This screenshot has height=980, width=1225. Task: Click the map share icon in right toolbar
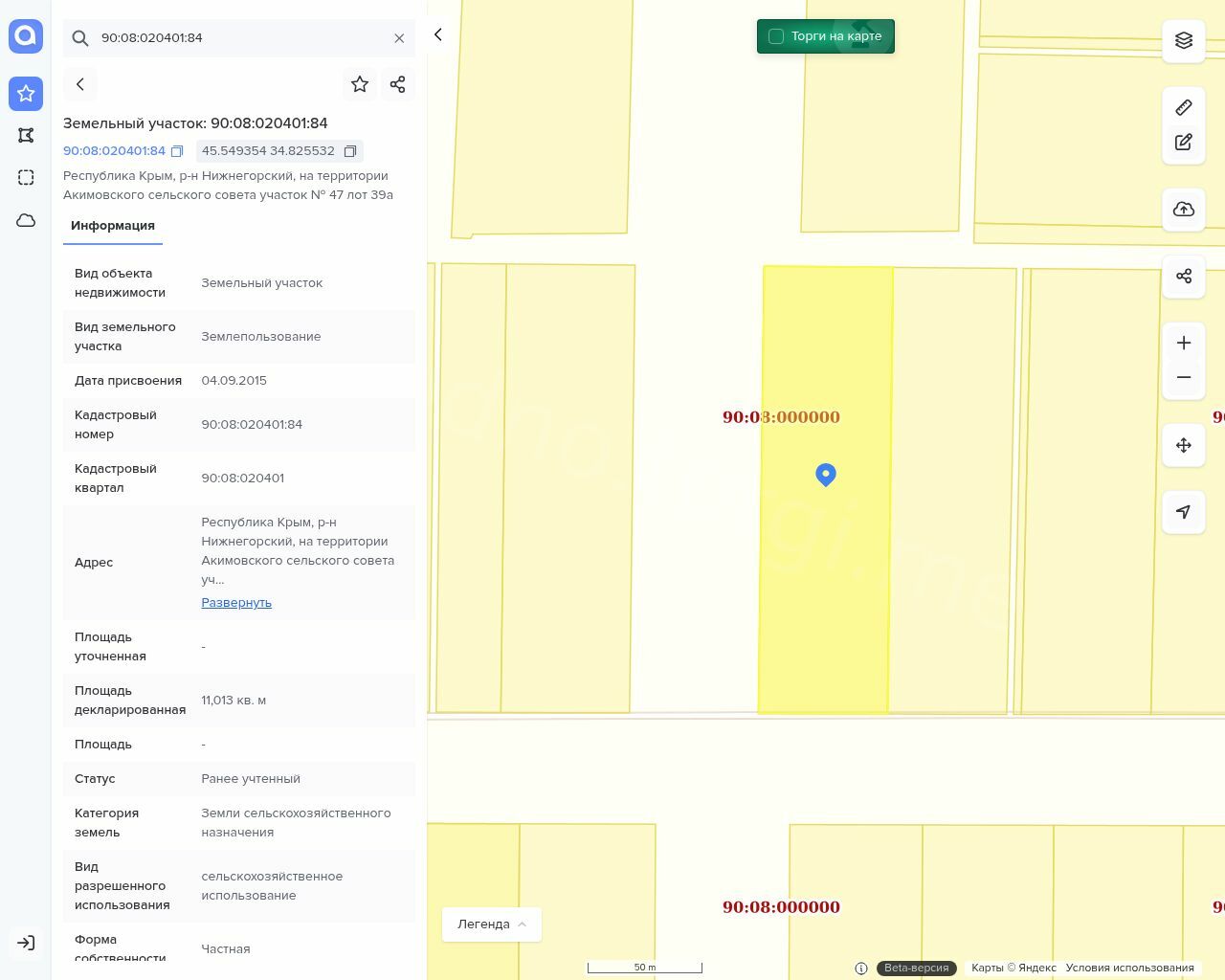tap(1184, 277)
